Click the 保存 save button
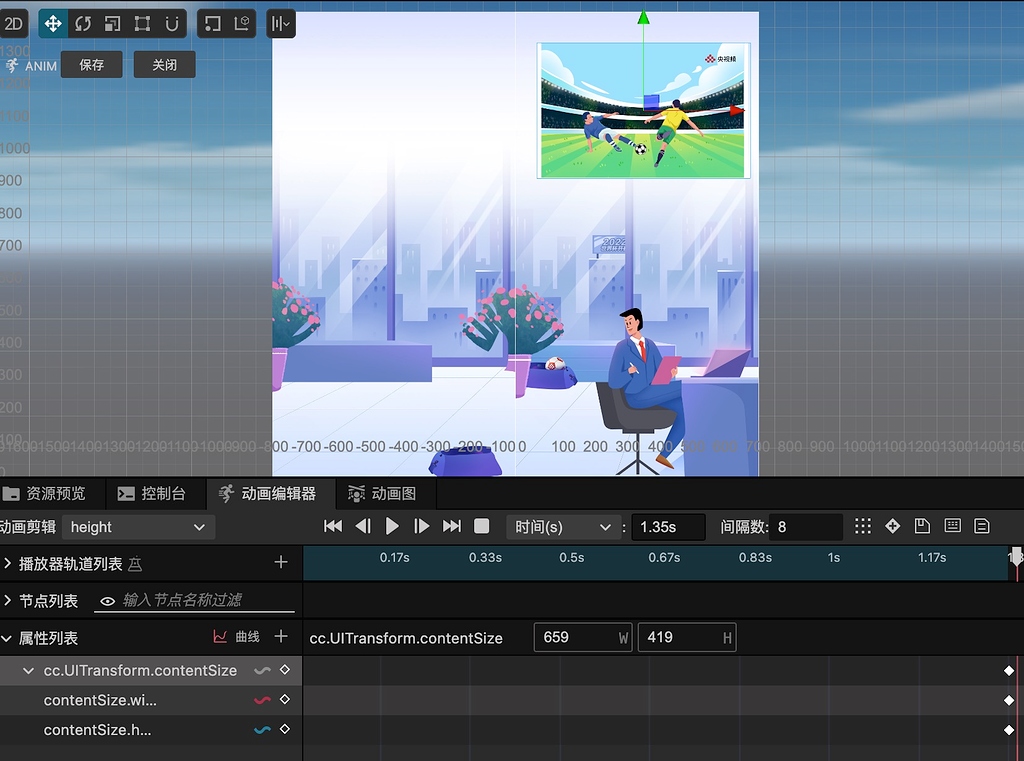The width and height of the screenshot is (1024, 761). [x=91, y=65]
